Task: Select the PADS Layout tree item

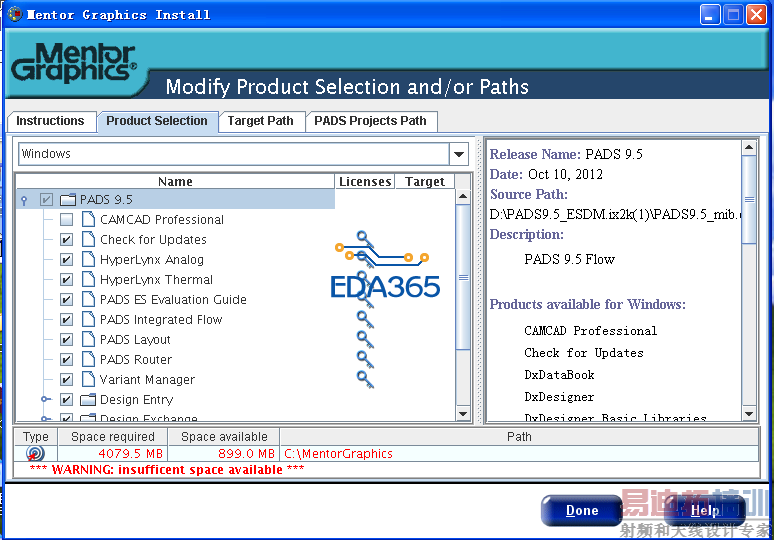Action: point(135,340)
